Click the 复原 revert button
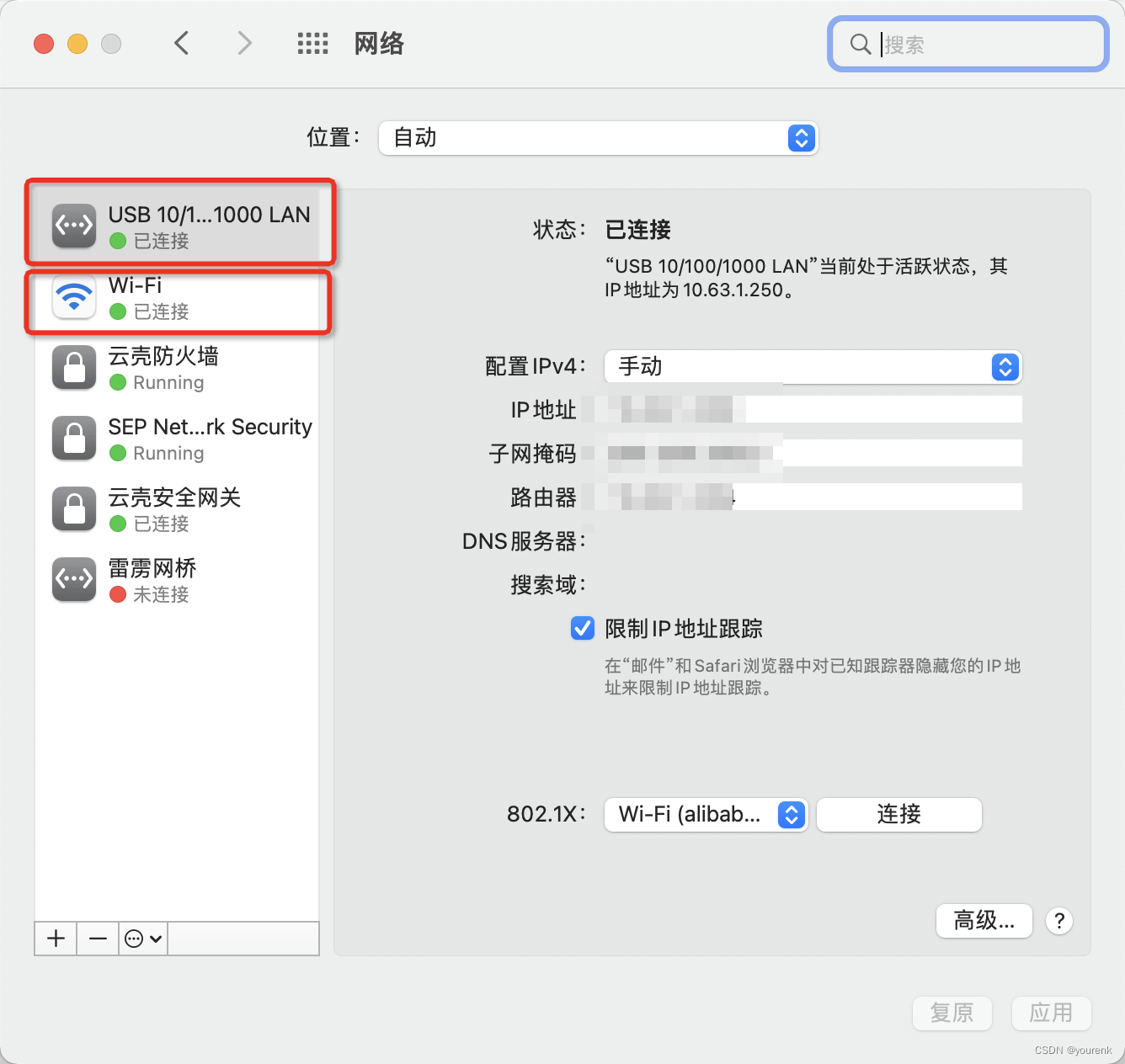Screen dimensions: 1125x1064 tap(952, 1013)
